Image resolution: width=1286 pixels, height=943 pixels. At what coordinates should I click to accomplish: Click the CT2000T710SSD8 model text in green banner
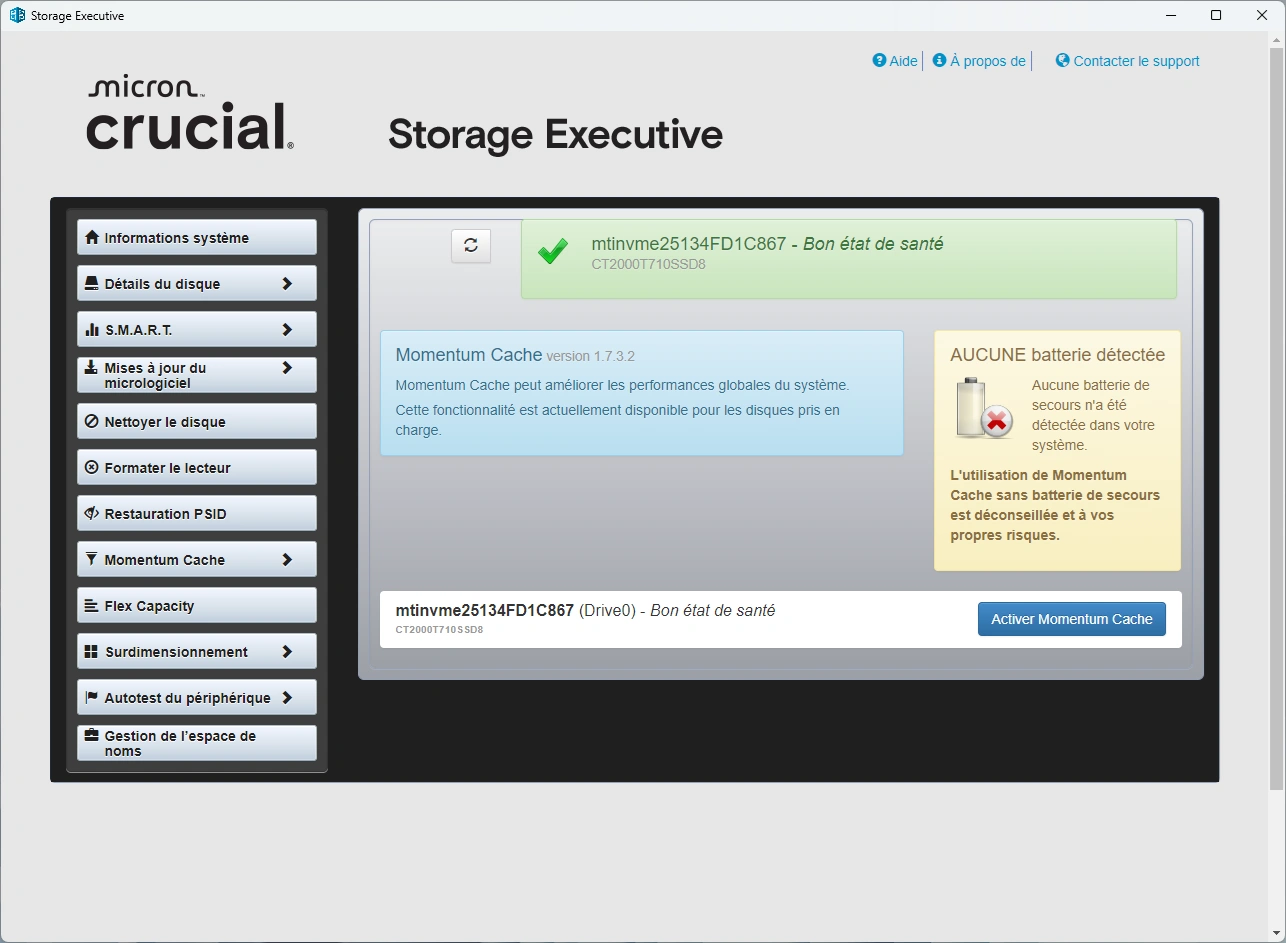649,265
